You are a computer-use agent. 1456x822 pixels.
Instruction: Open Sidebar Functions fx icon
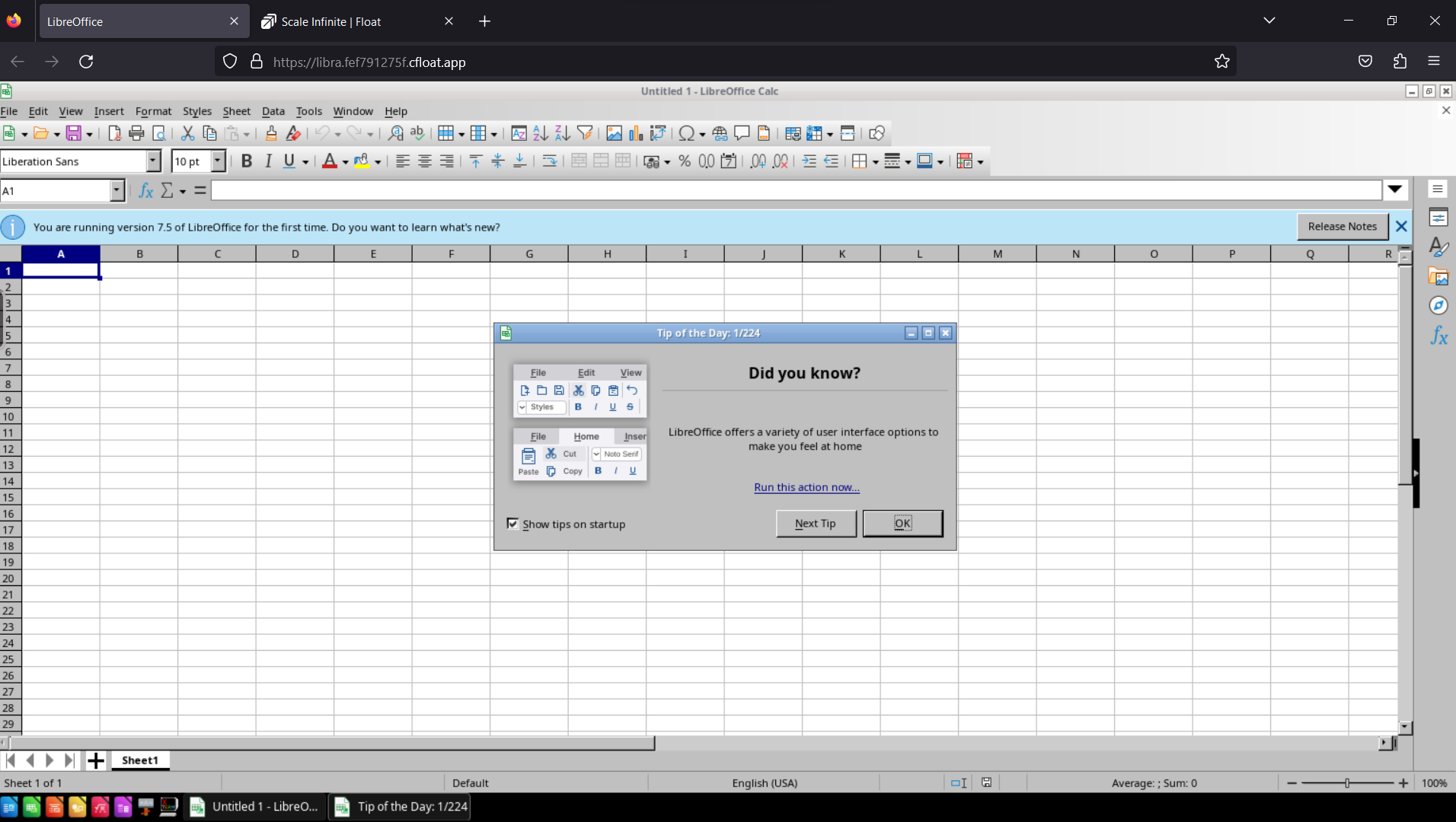(1438, 336)
